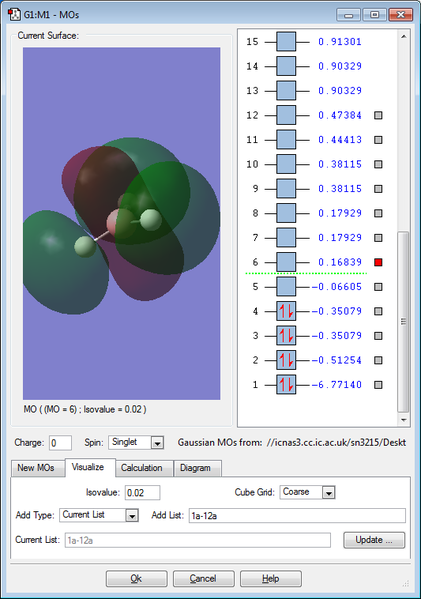Switch to the Visualize tab
Screen dimensions: 421x599
pyautogui.click(x=89, y=467)
